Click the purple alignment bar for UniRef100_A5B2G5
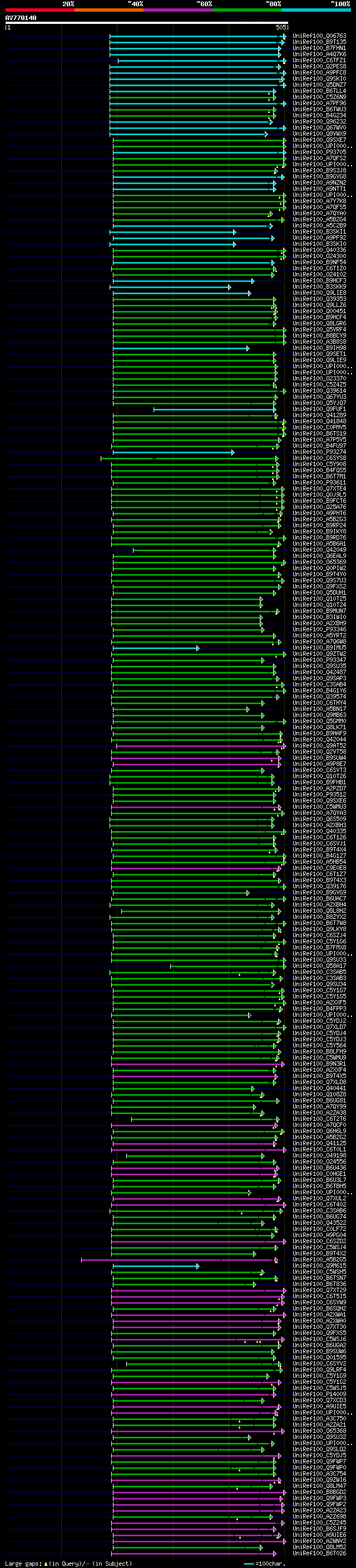 (x=180, y=1259)
